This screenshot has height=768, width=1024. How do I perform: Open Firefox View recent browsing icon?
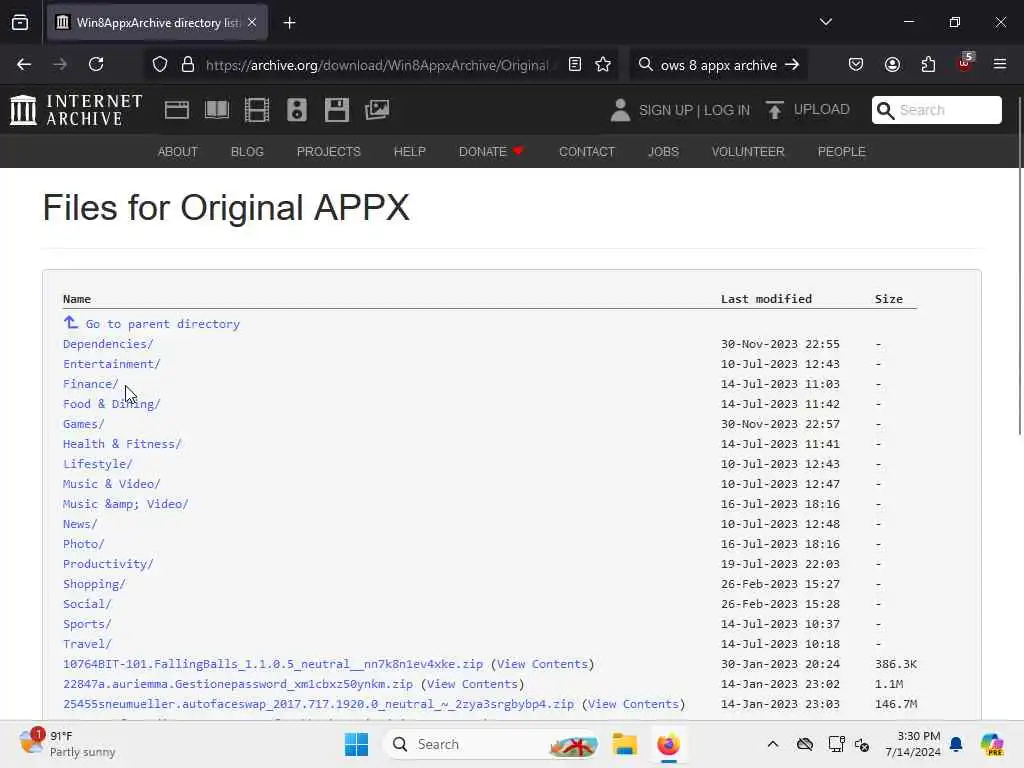pyautogui.click(x=20, y=23)
